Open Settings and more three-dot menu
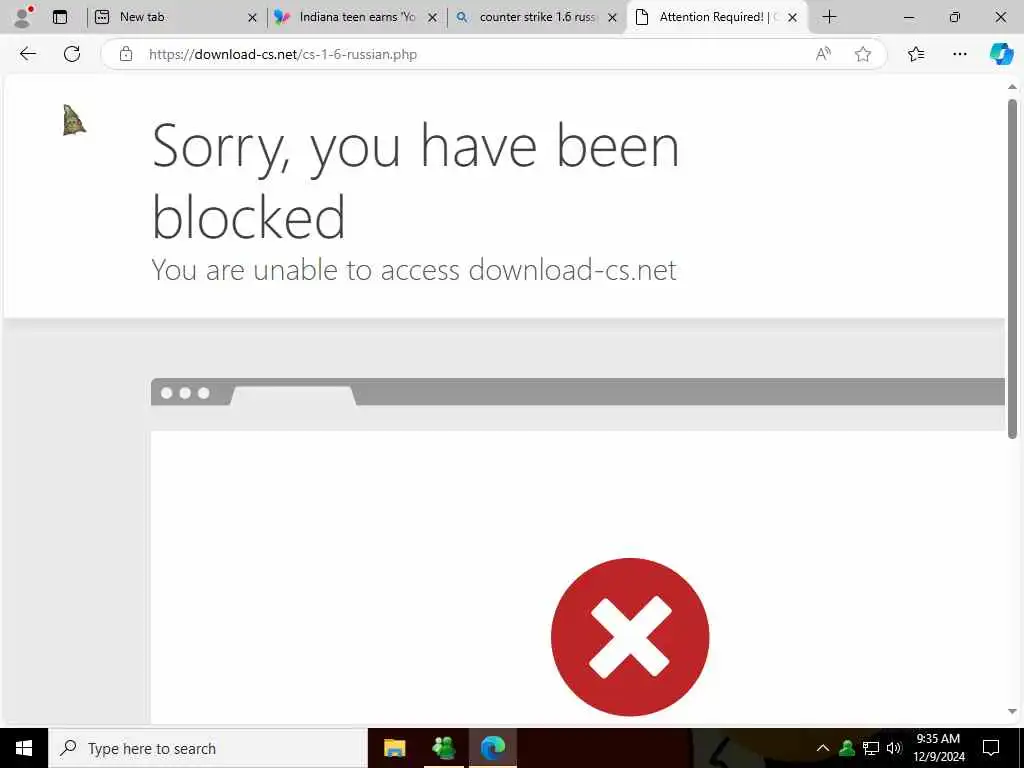This screenshot has width=1024, height=768. (x=959, y=54)
